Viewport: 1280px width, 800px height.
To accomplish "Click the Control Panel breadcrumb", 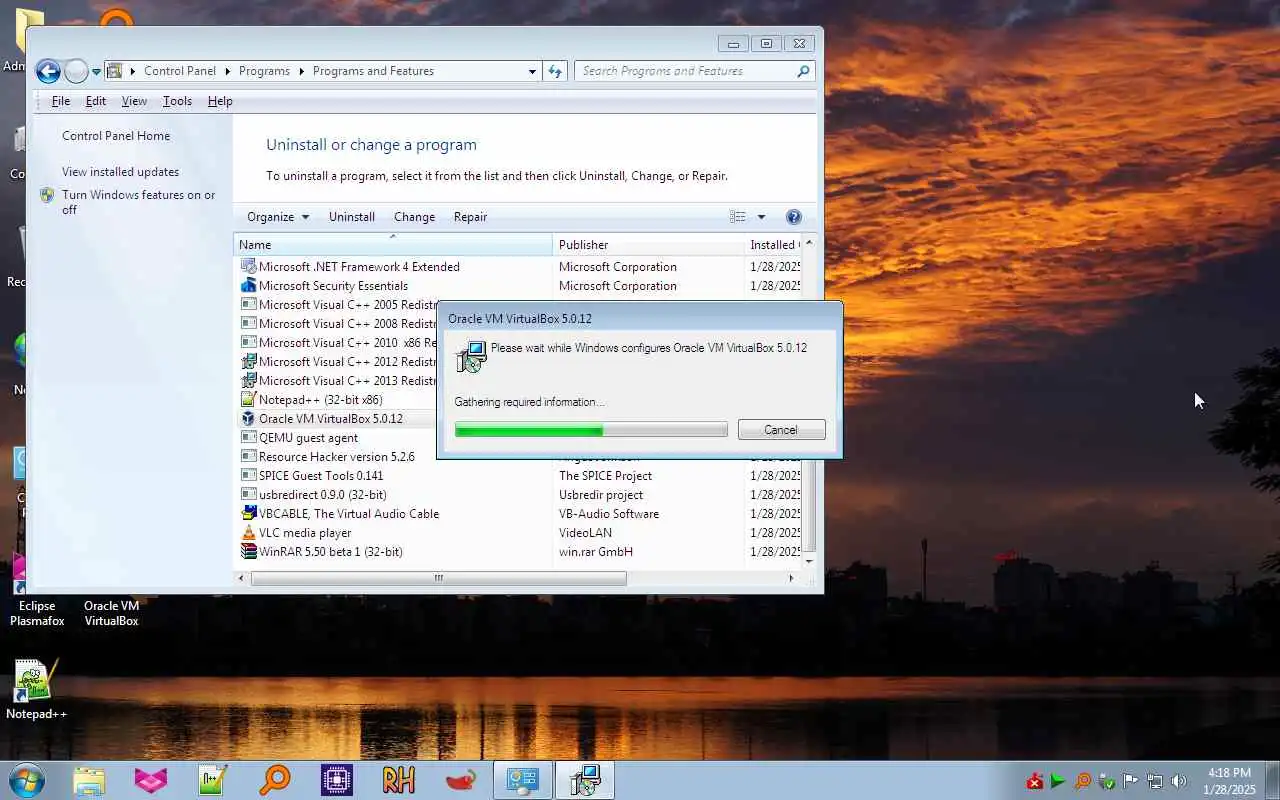I will tap(180, 71).
